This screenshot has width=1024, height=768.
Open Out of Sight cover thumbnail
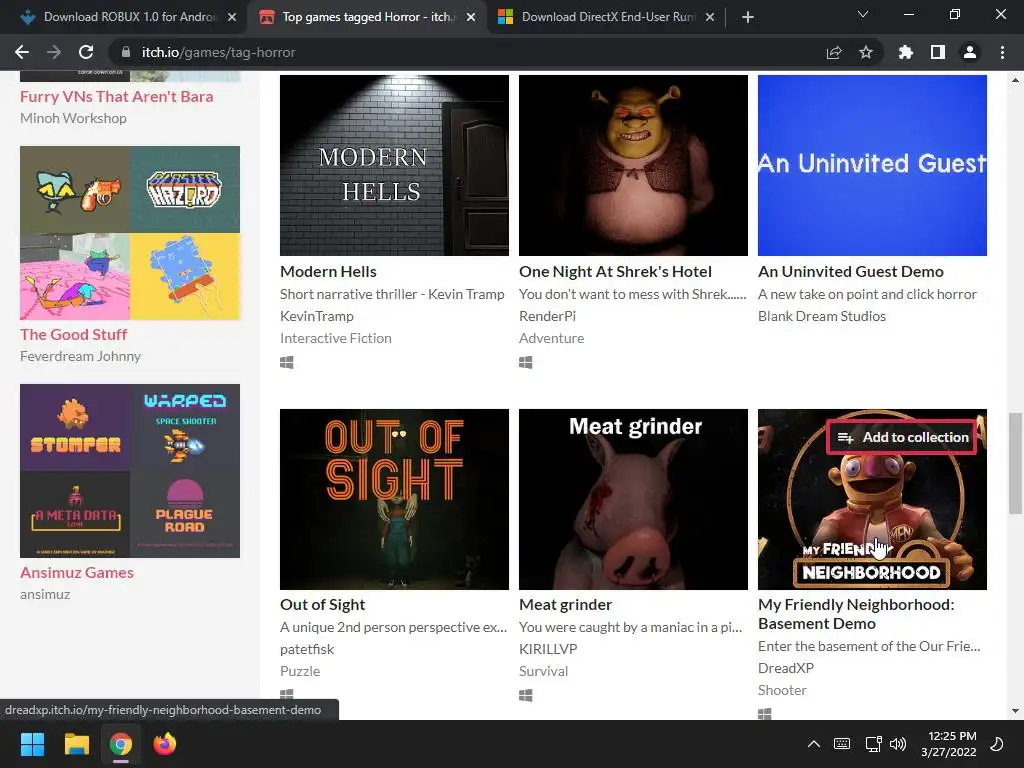coord(394,500)
